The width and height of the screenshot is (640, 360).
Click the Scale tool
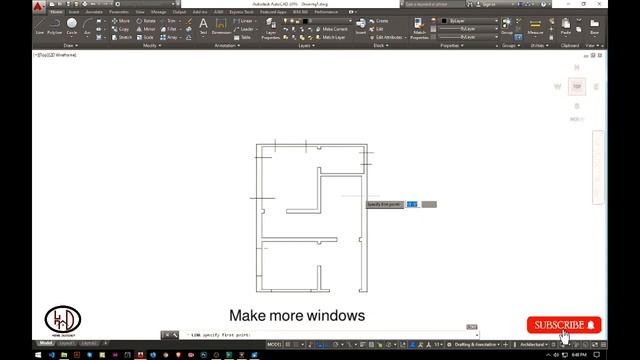click(x=145, y=38)
